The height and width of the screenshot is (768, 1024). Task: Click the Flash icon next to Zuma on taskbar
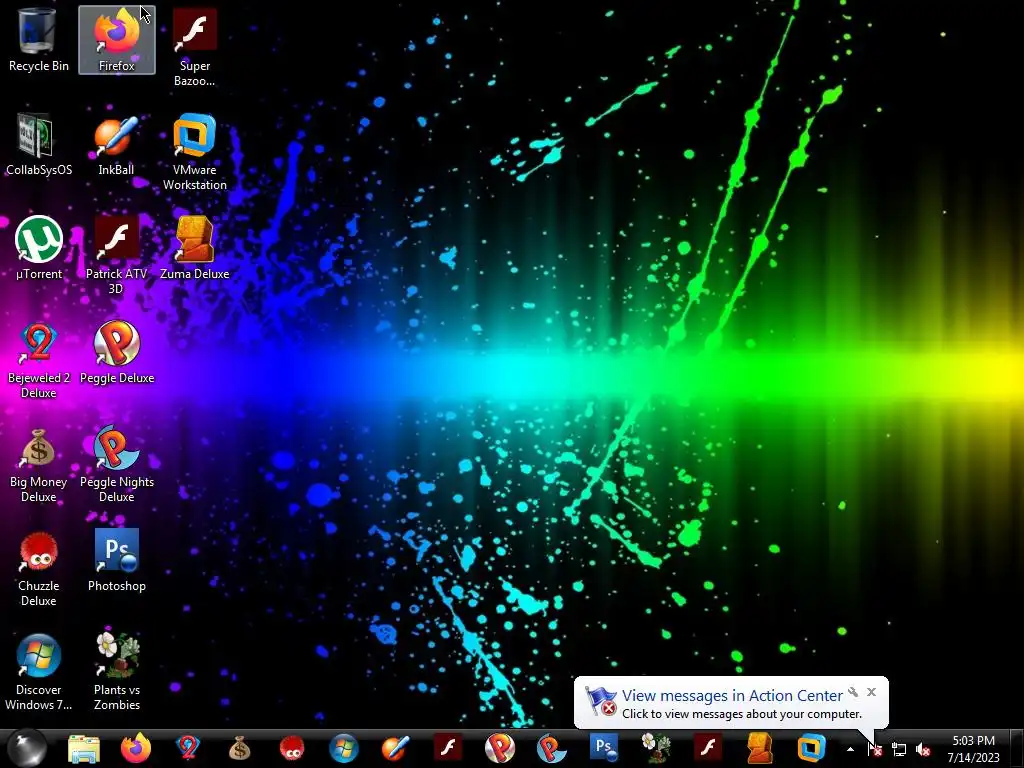708,748
